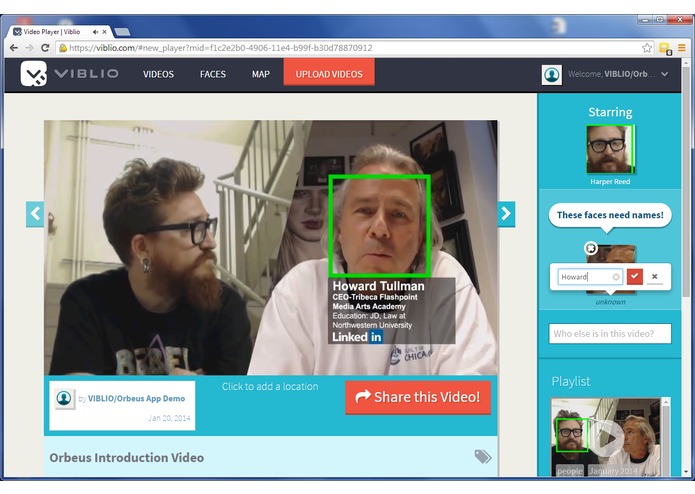Go to next video with right arrow
The image size is (695, 494).
506,214
